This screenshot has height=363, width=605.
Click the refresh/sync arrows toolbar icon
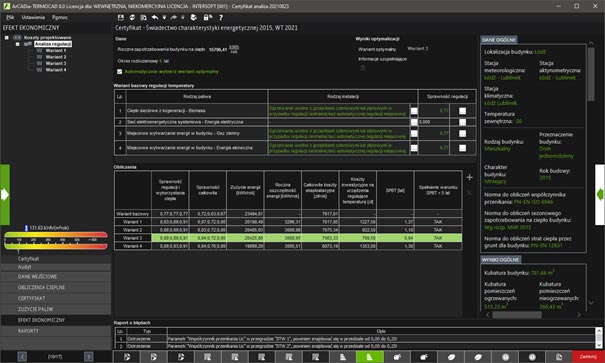coord(132,17)
